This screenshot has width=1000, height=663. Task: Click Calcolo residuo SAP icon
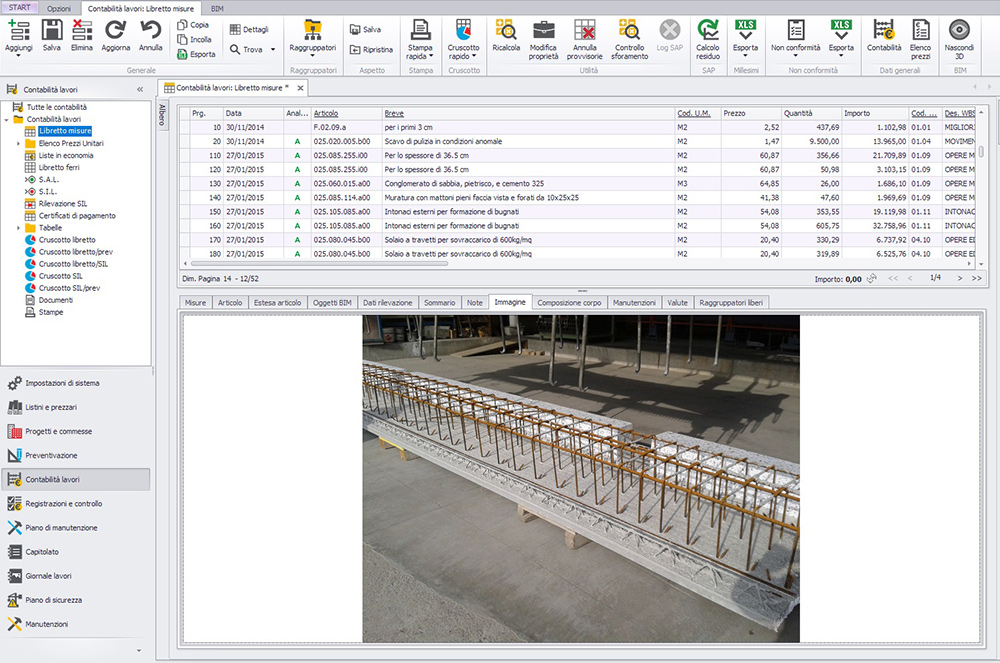707,30
